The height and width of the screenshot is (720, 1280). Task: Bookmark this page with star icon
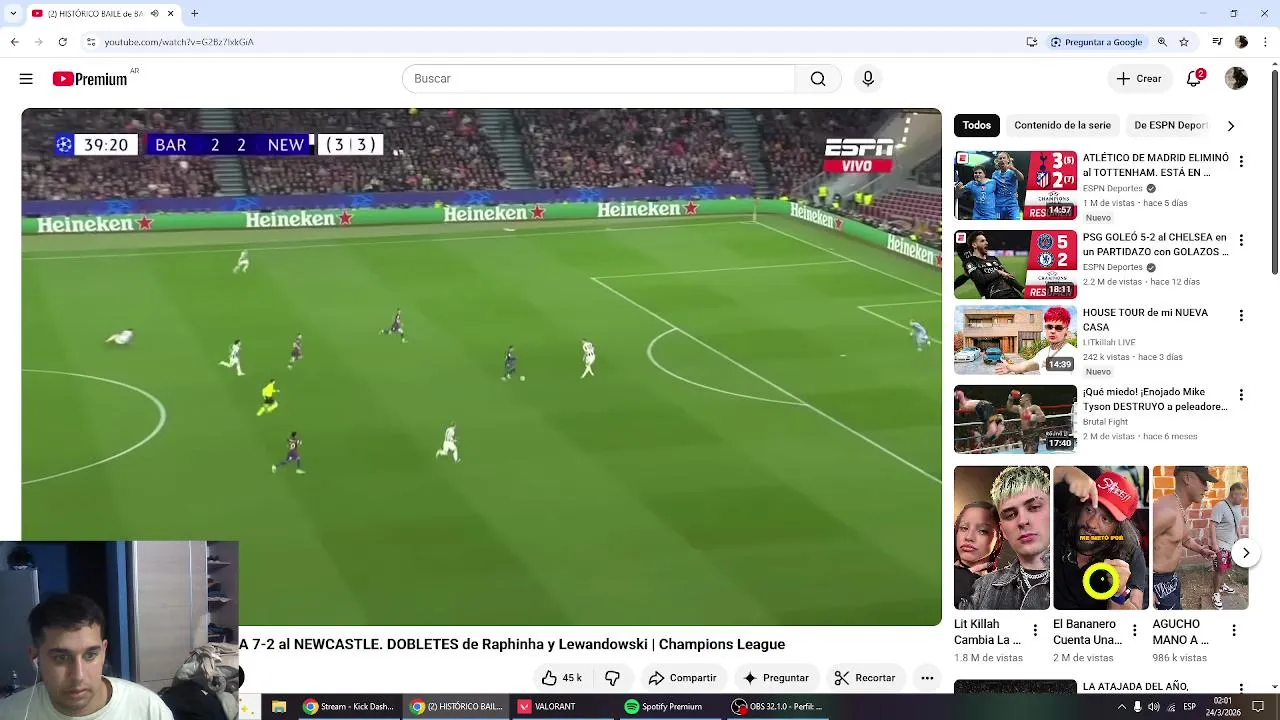click(1184, 42)
